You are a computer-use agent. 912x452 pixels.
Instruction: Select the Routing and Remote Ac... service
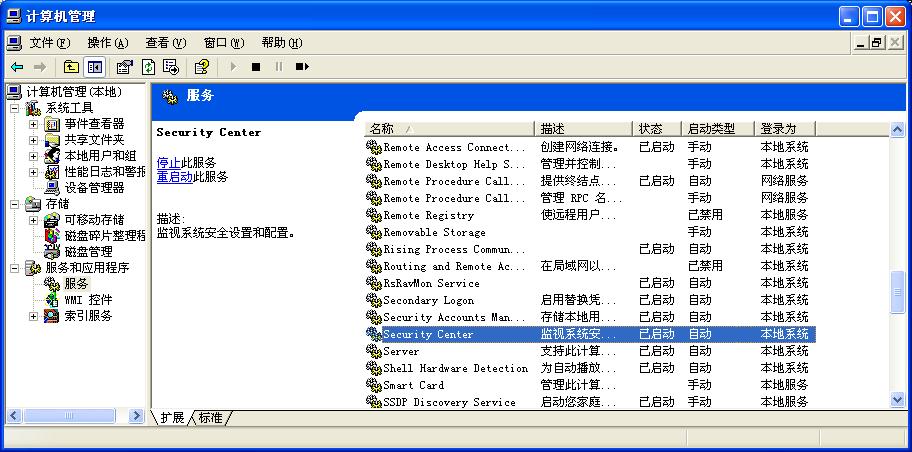(454, 266)
